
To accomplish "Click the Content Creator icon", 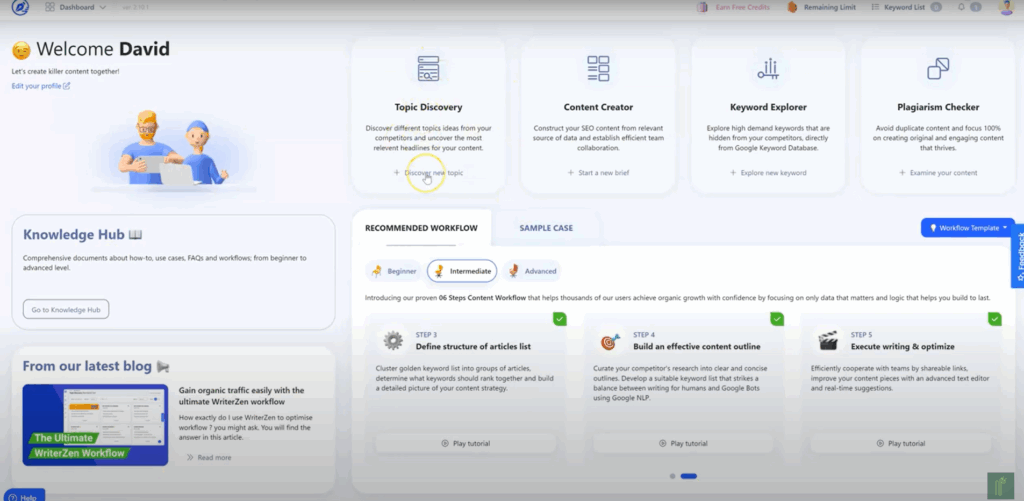I will click(598, 69).
